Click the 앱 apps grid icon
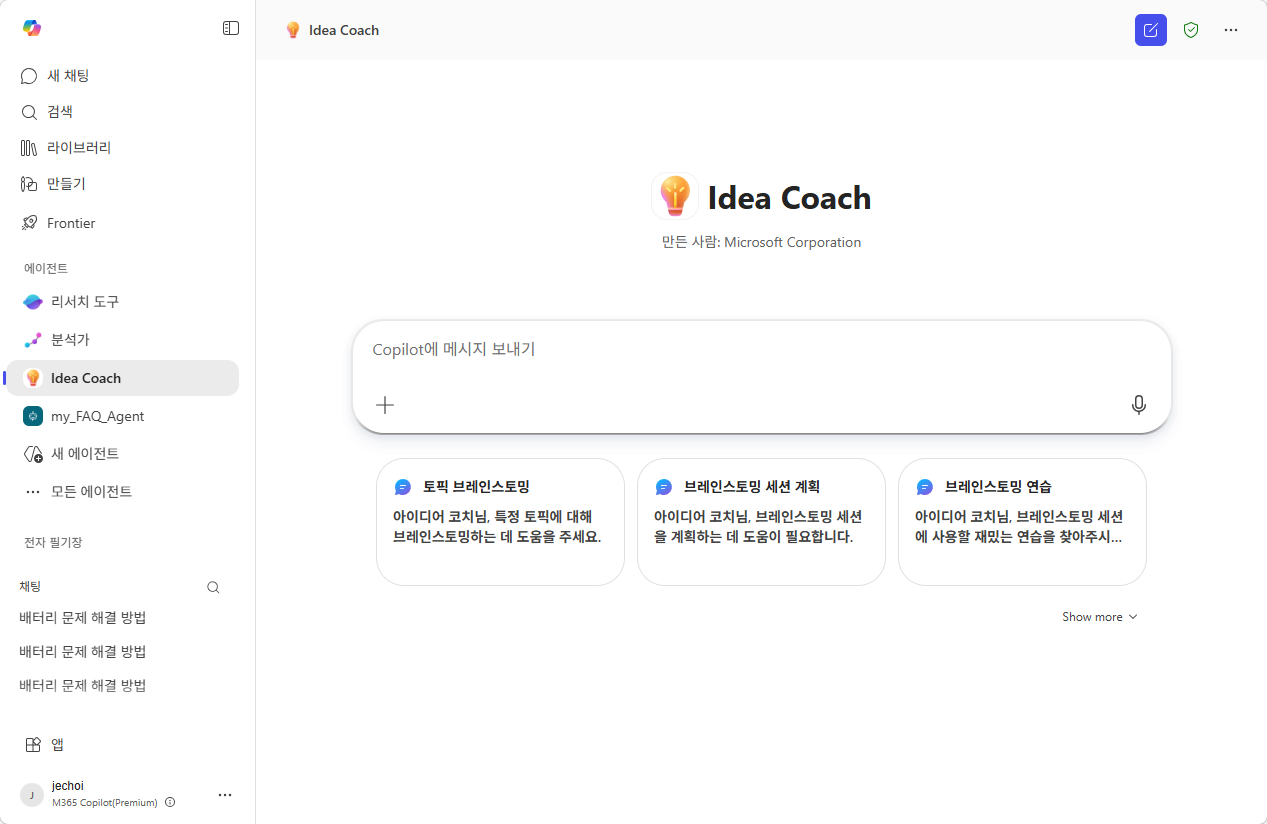This screenshot has height=824, width=1267. [33, 745]
